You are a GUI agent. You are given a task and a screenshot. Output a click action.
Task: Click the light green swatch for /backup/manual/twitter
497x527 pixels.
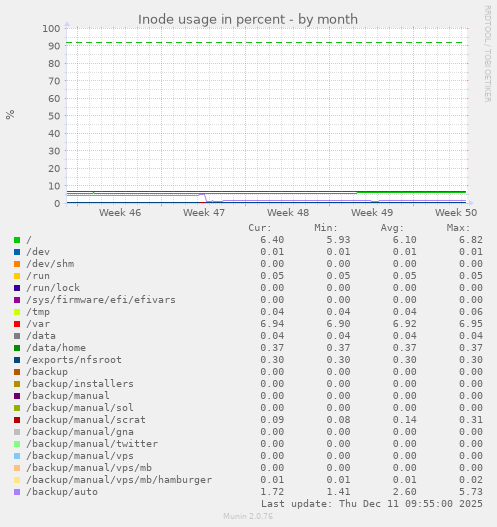tap(17, 444)
